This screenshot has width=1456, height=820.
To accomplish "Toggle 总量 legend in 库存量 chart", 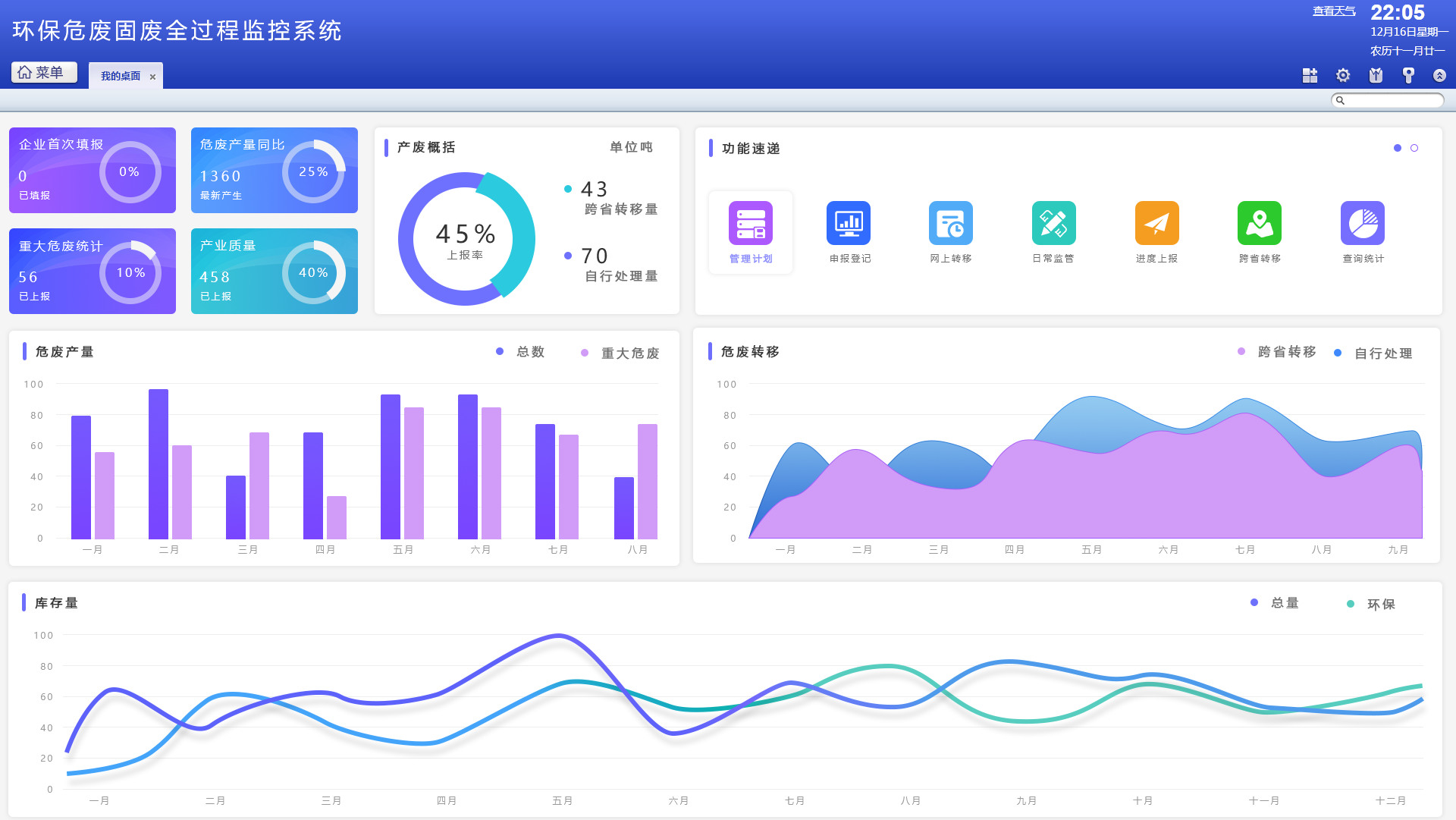I will click(1275, 603).
